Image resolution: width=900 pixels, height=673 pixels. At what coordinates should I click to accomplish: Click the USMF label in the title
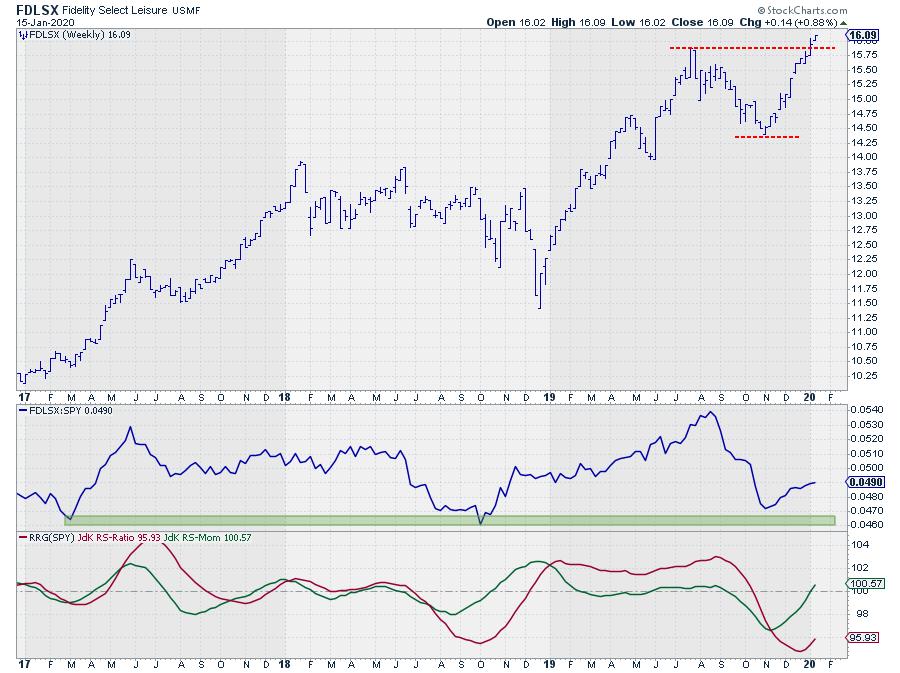[x=186, y=10]
